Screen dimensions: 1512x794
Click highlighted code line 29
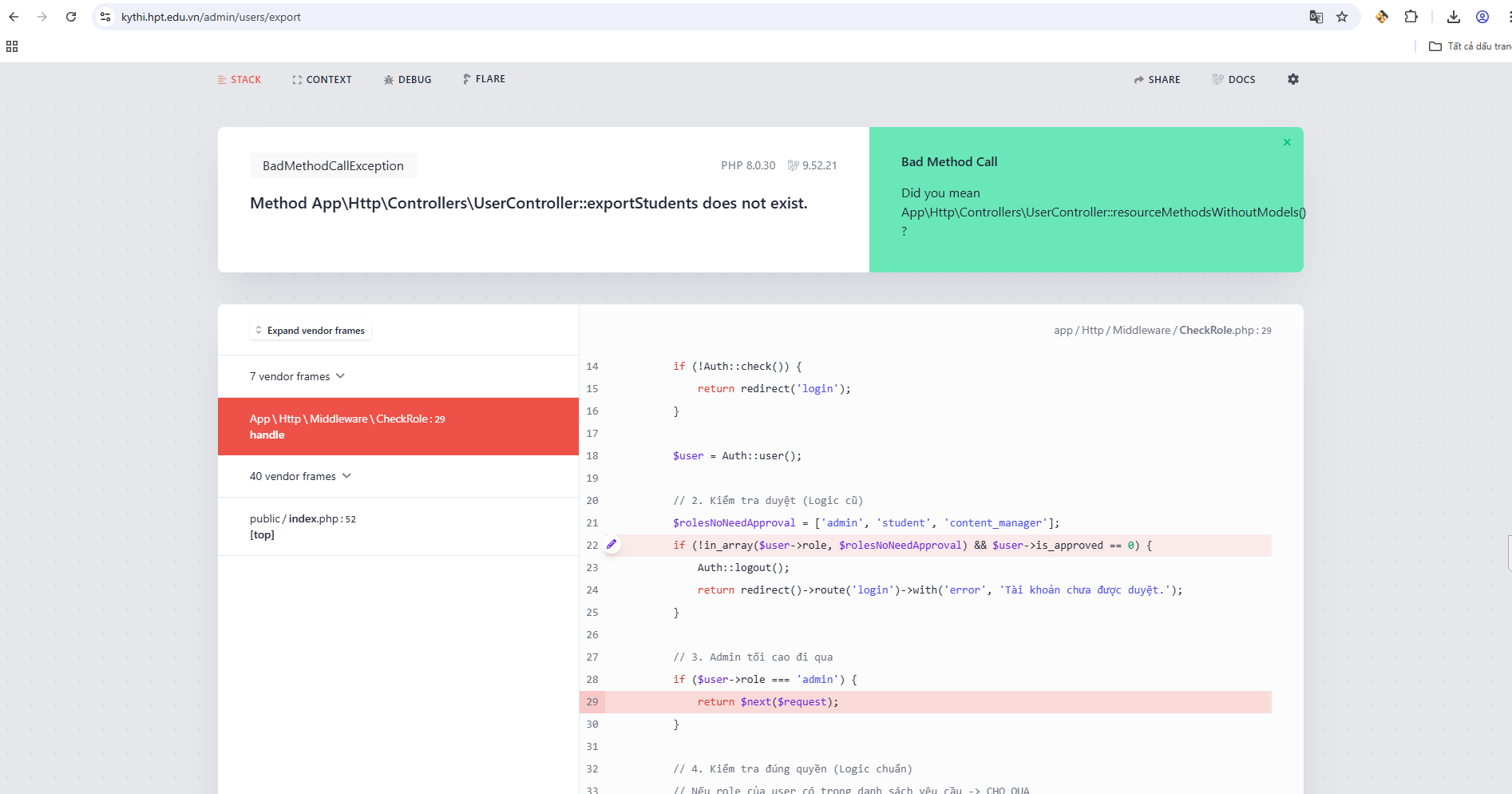coord(925,702)
